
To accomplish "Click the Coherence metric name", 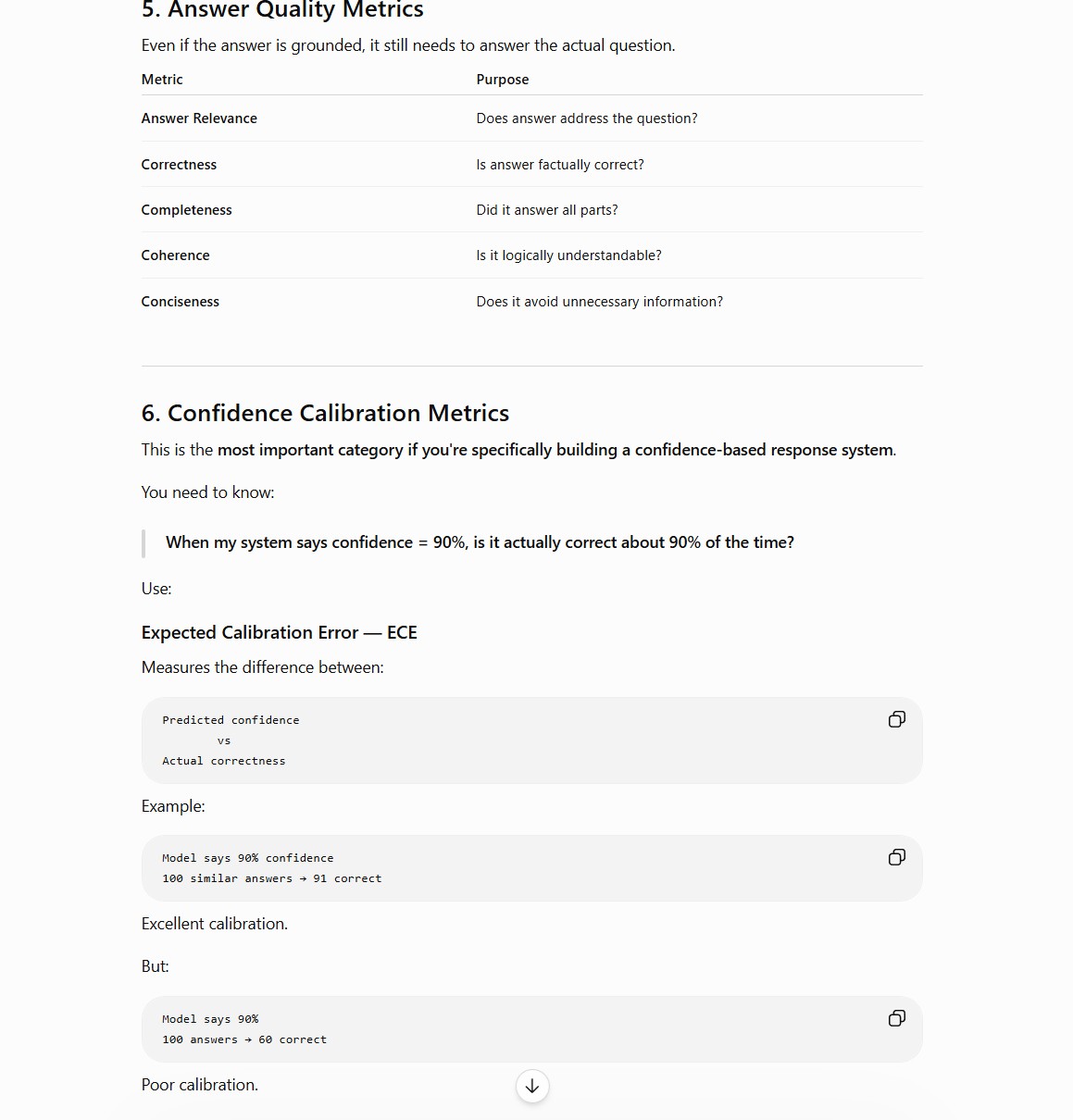I will (x=175, y=255).
